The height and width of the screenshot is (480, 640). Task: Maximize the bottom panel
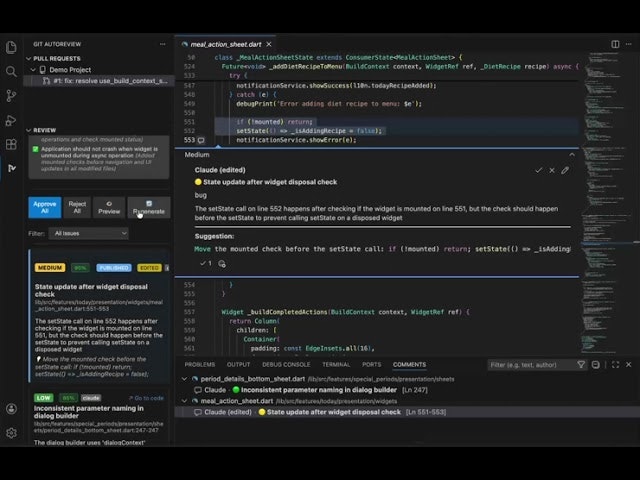(x=616, y=364)
